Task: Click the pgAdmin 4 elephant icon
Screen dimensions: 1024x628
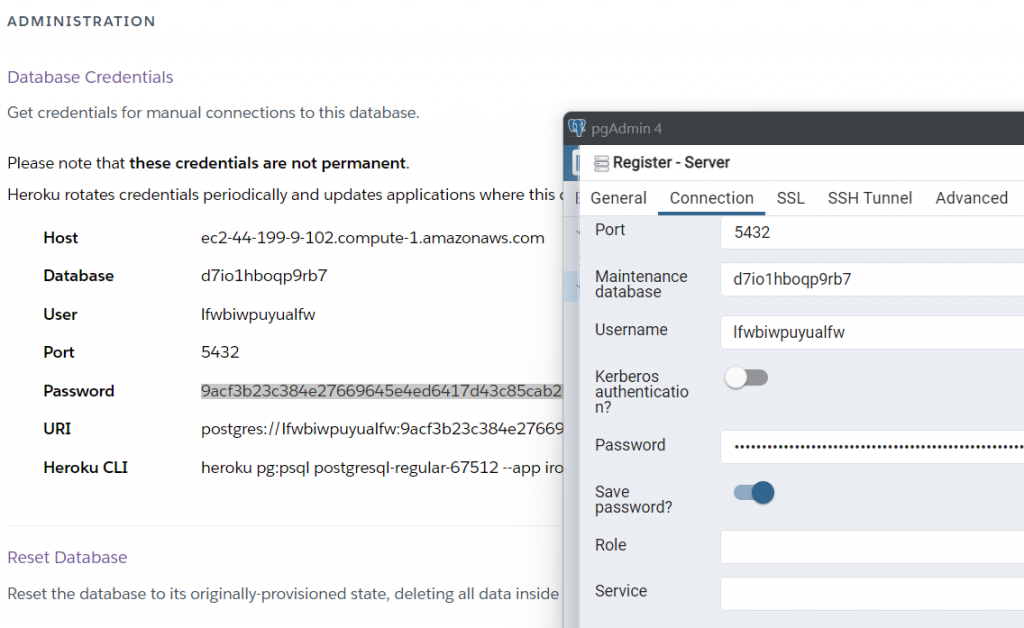Action: point(577,128)
